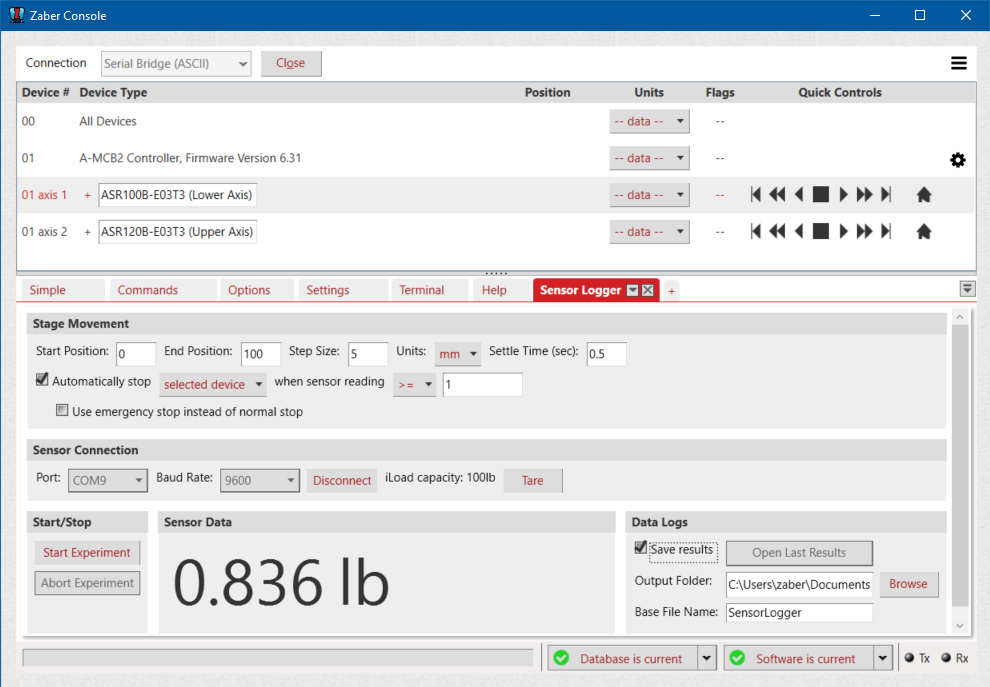990x687 pixels.
Task: Switch to the Options tab
Action: (x=256, y=290)
